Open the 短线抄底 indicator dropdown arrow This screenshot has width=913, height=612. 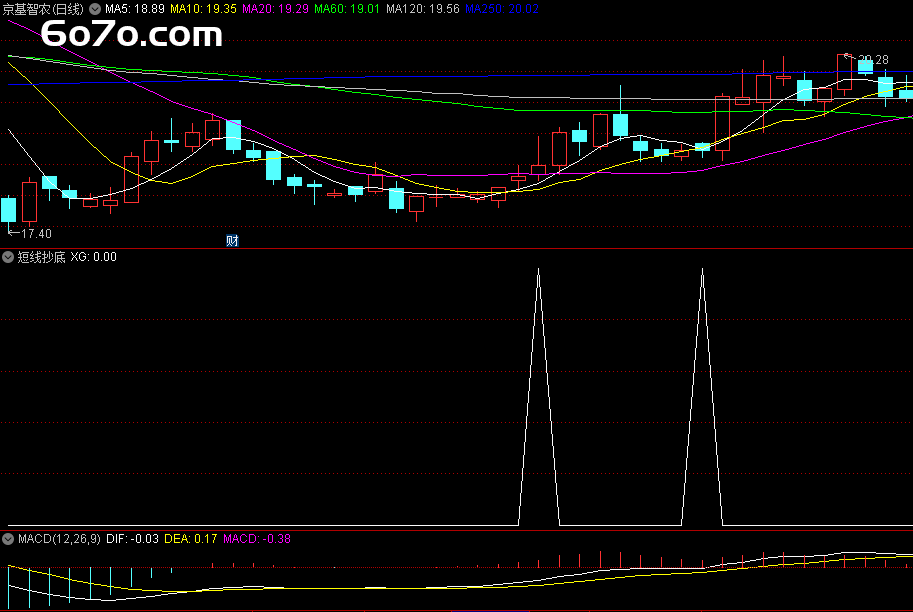pos(8,257)
